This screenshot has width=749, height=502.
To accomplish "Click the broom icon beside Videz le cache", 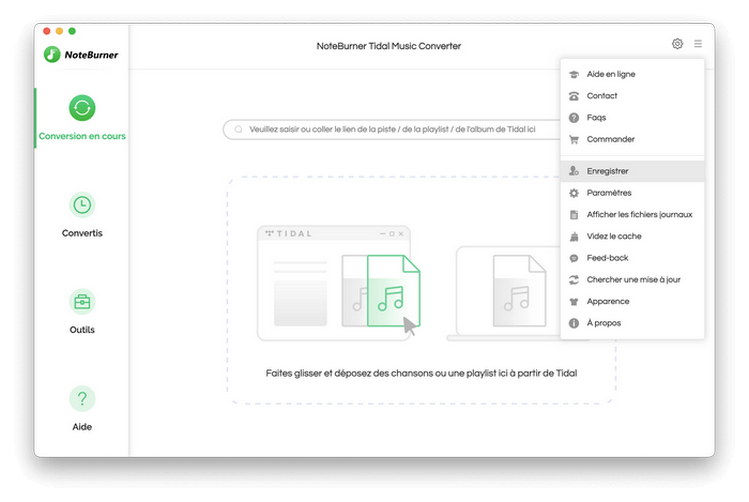I will pyautogui.click(x=574, y=236).
